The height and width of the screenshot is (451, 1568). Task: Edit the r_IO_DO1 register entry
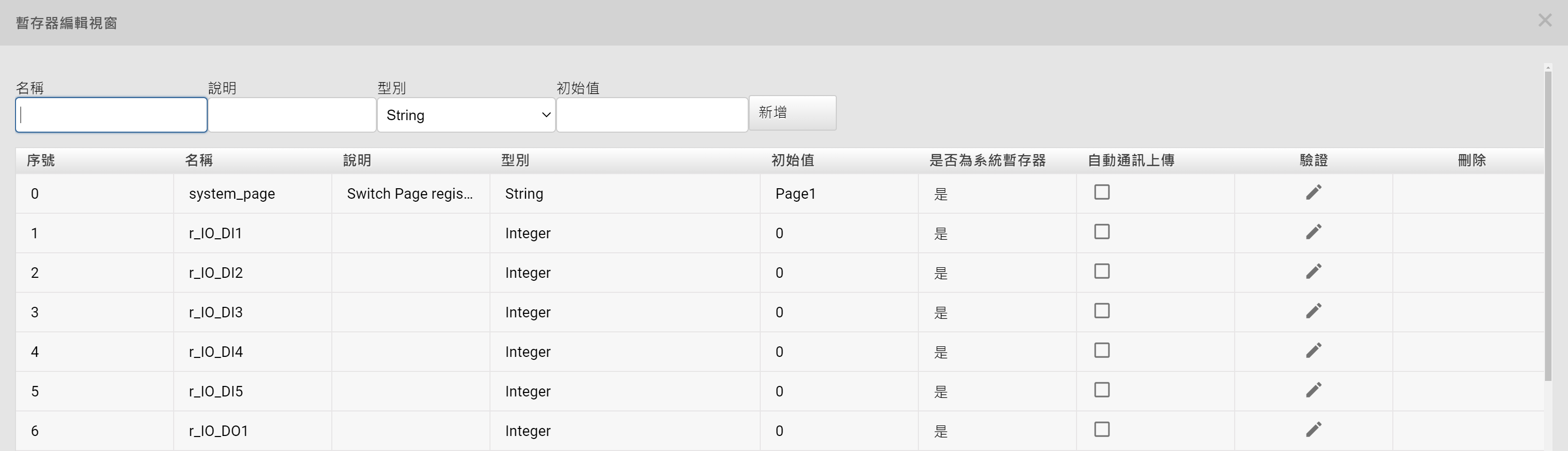tap(1314, 429)
